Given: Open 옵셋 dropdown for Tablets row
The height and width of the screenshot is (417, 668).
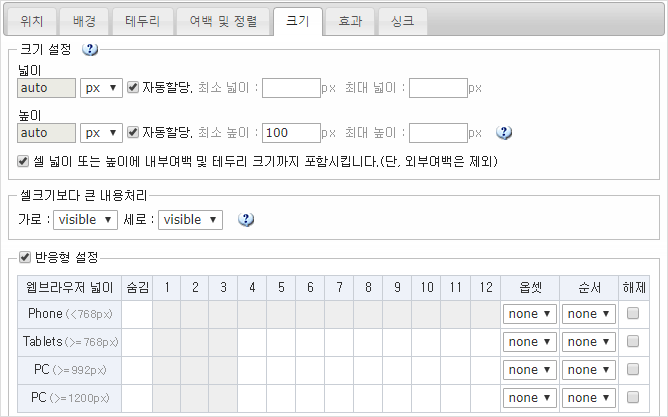Looking at the screenshot, I should pos(529,342).
